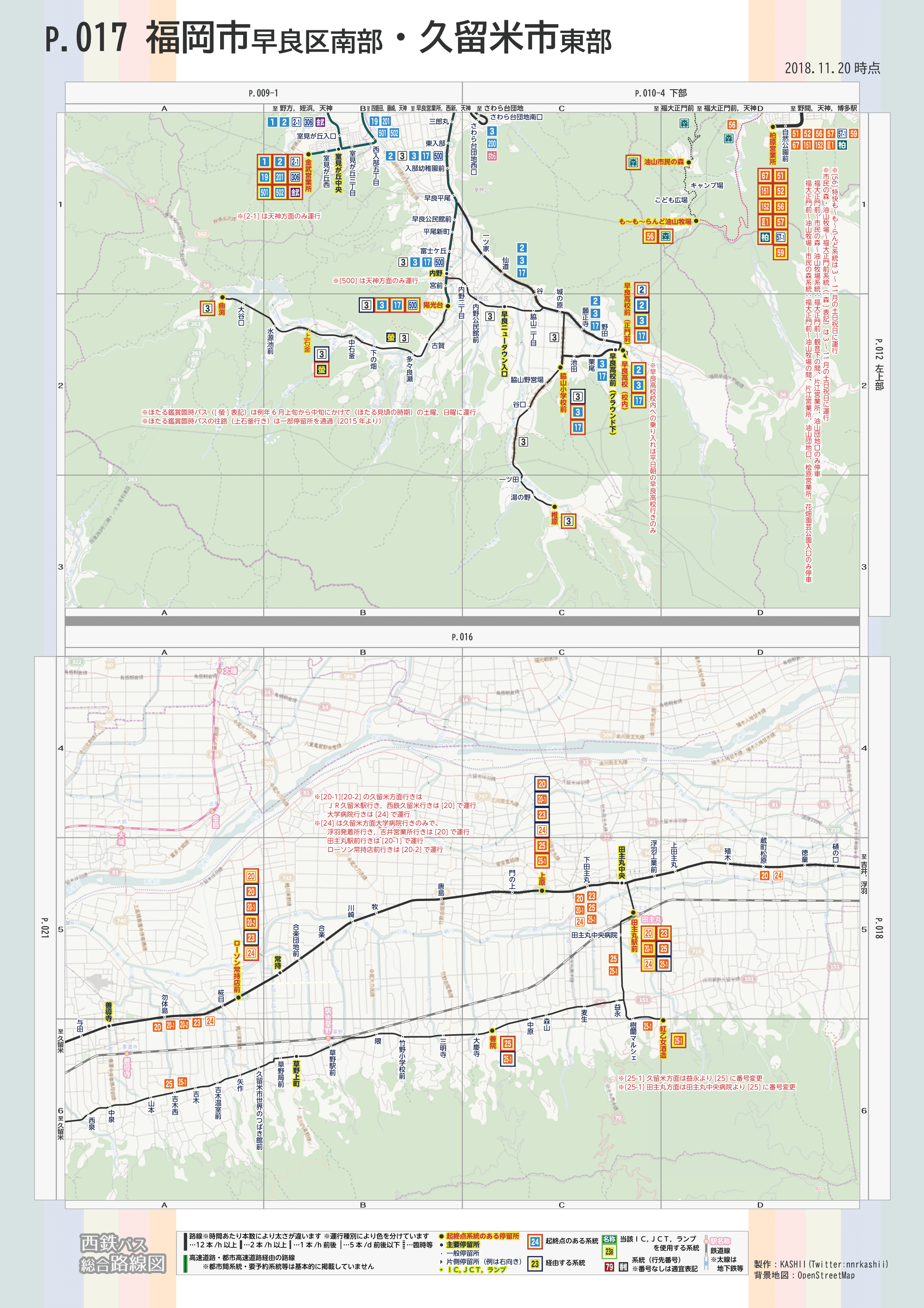Select the pink 駅名称 legend badge

coord(721,1241)
